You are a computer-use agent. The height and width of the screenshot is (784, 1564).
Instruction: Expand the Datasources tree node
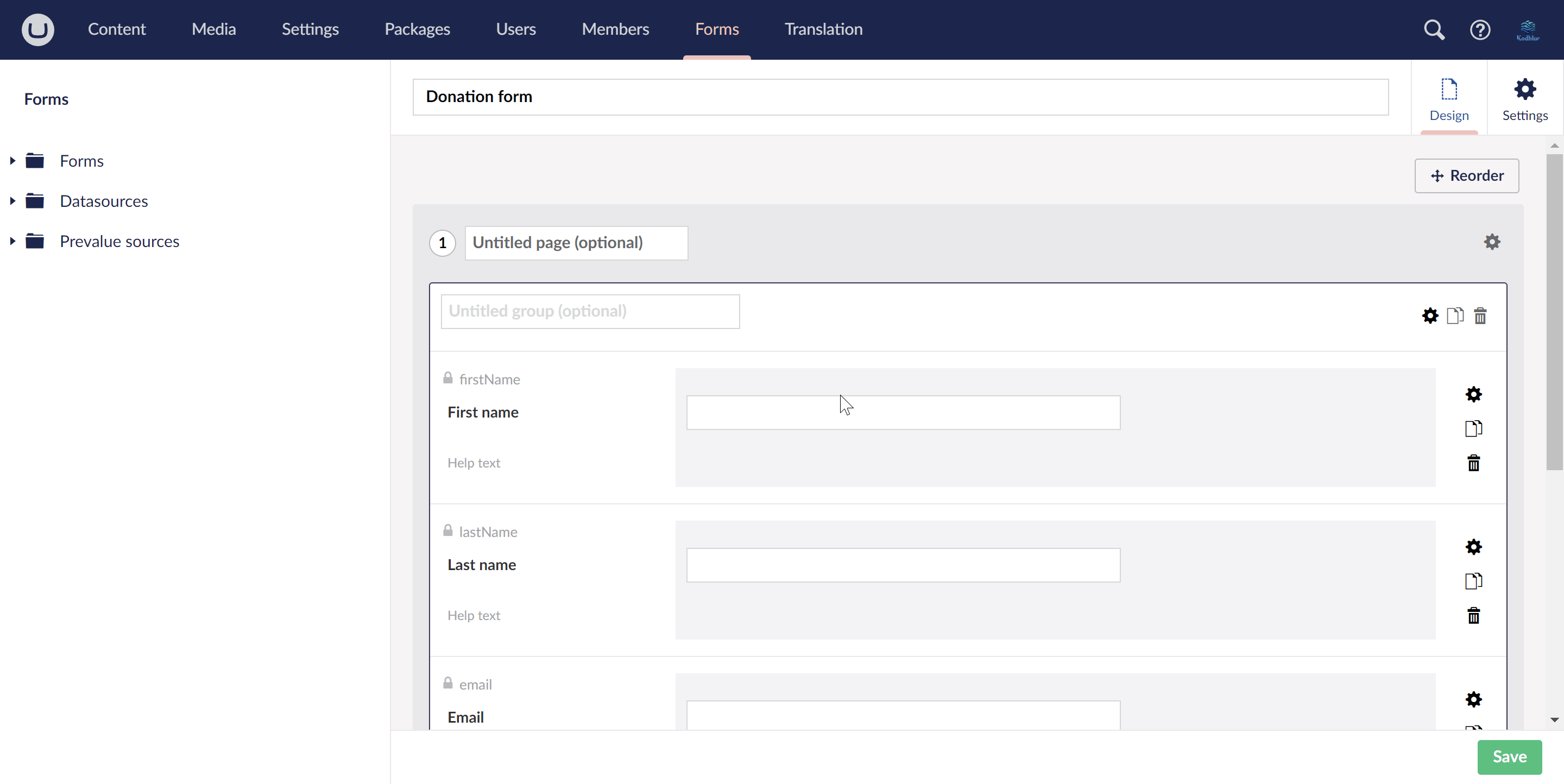click(12, 201)
